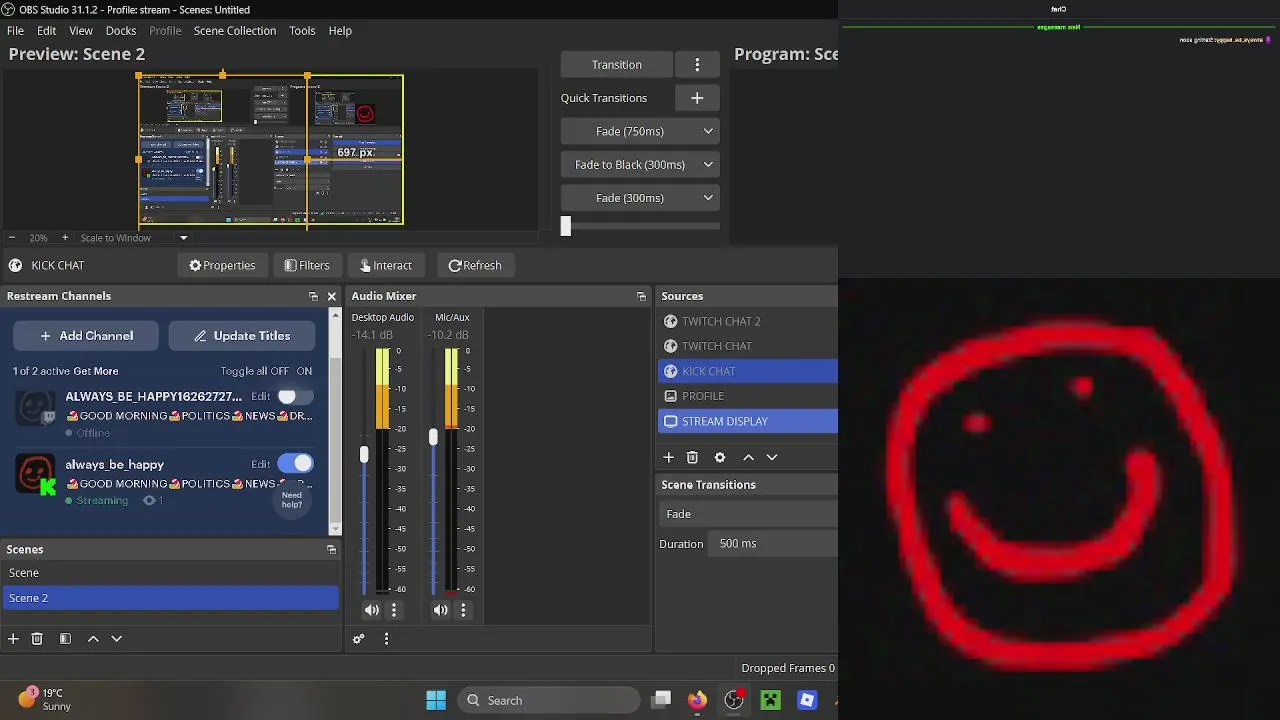Open advanced audio properties gears icon
Screen dimensions: 1280x720
coord(359,639)
